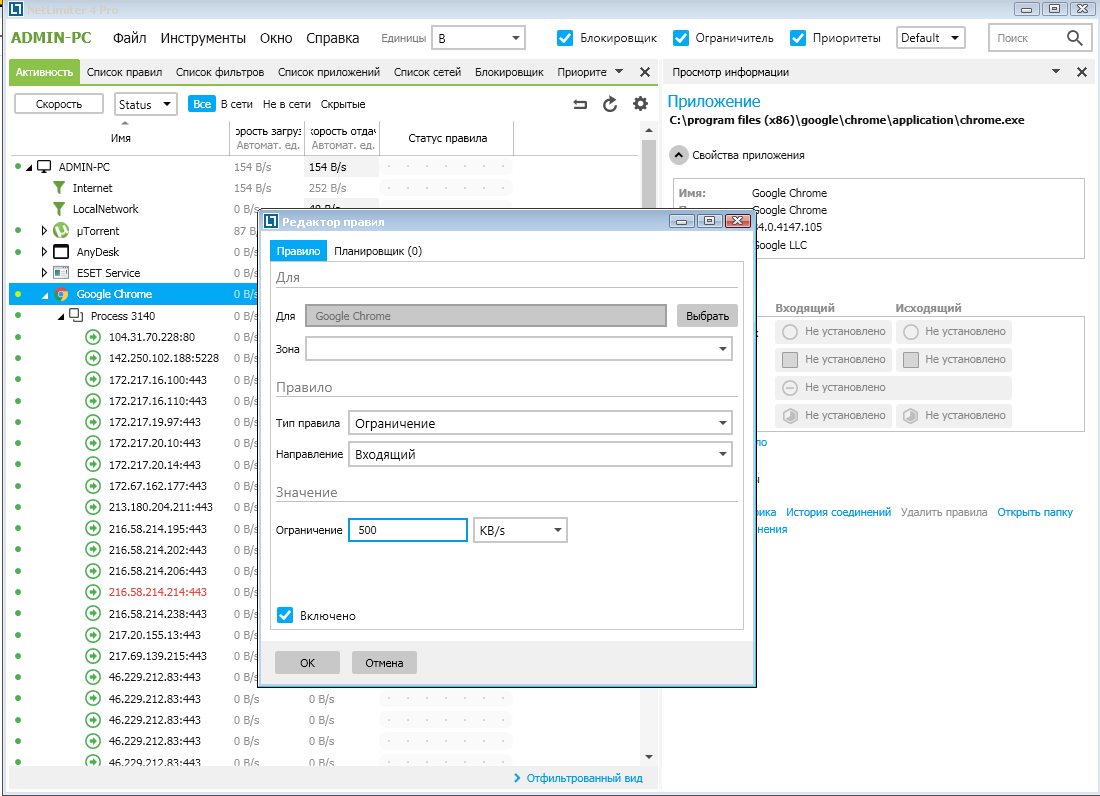Open the KB/s unit dropdown
The width and height of the screenshot is (1100, 796).
[520, 530]
